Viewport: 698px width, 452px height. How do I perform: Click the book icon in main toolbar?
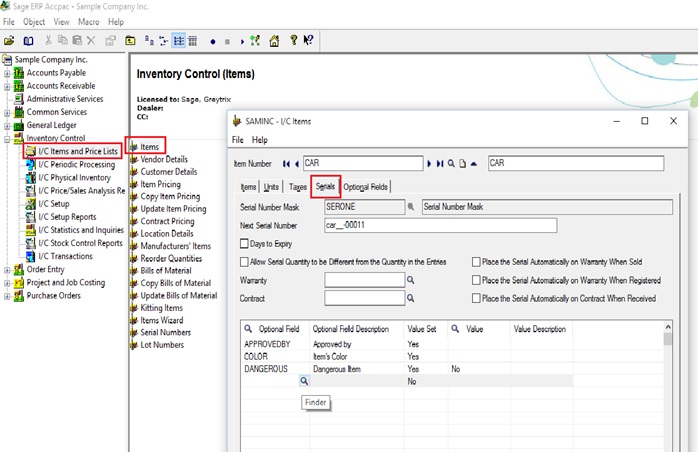pos(28,41)
